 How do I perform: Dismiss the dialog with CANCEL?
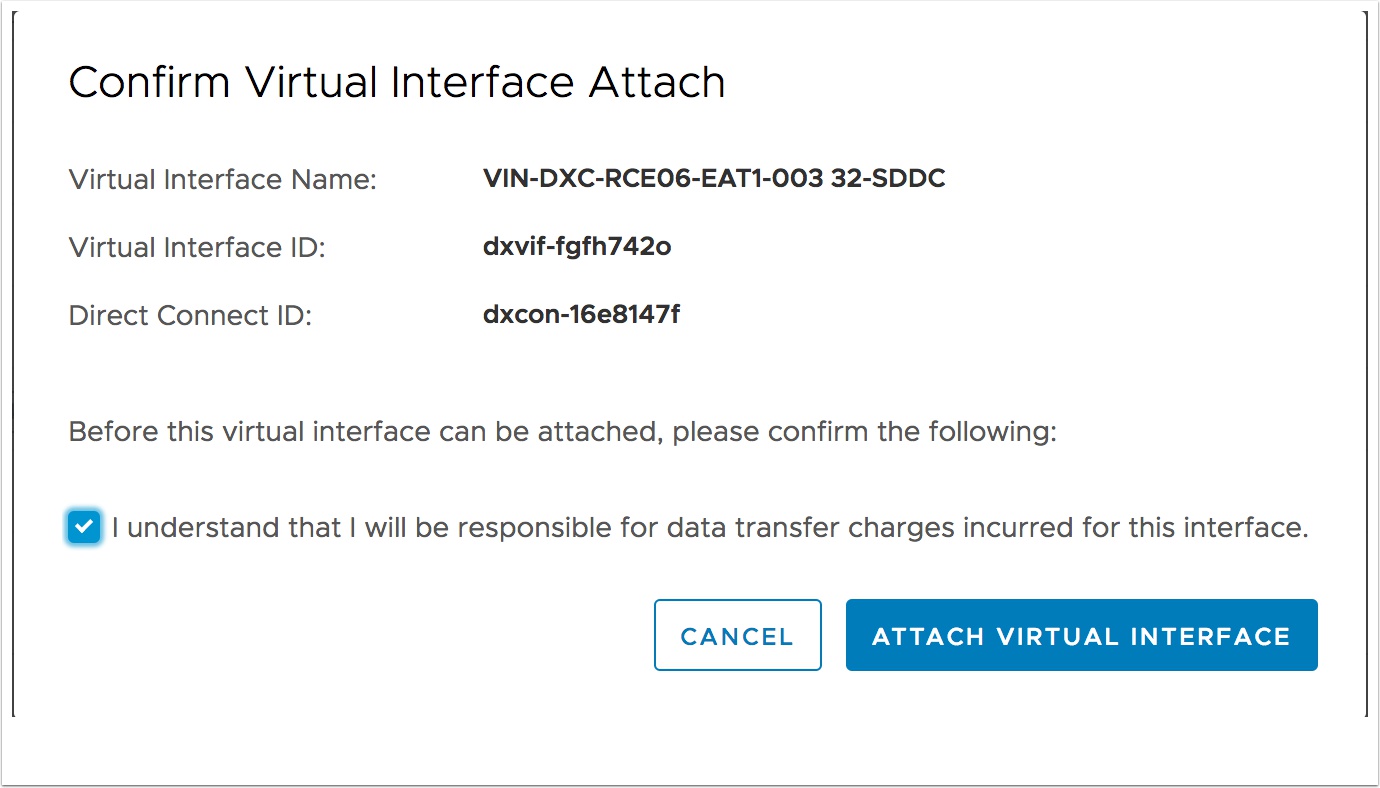point(737,635)
